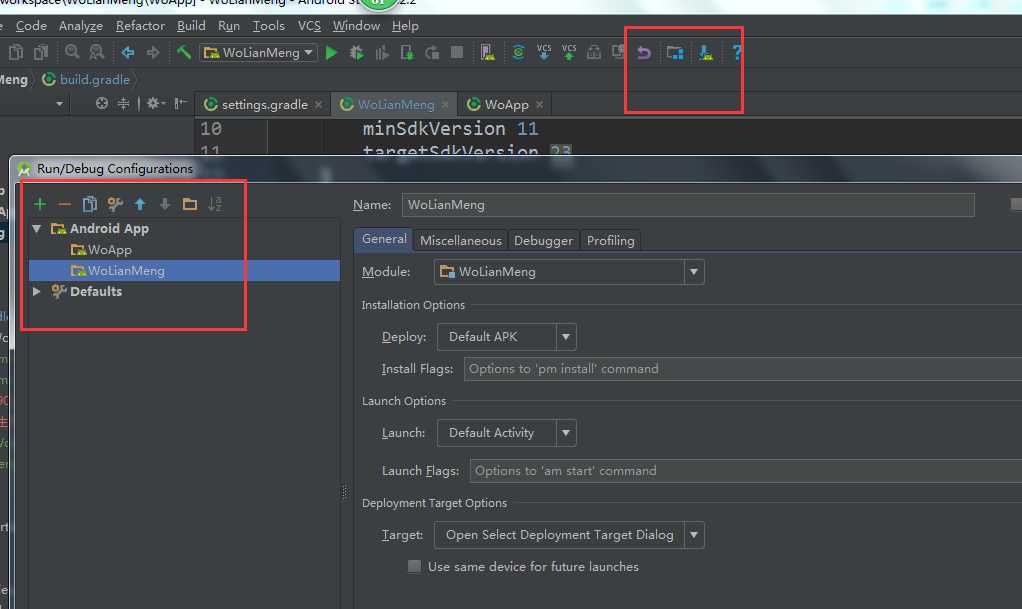Switch to the Profiling tab

pyautogui.click(x=610, y=241)
